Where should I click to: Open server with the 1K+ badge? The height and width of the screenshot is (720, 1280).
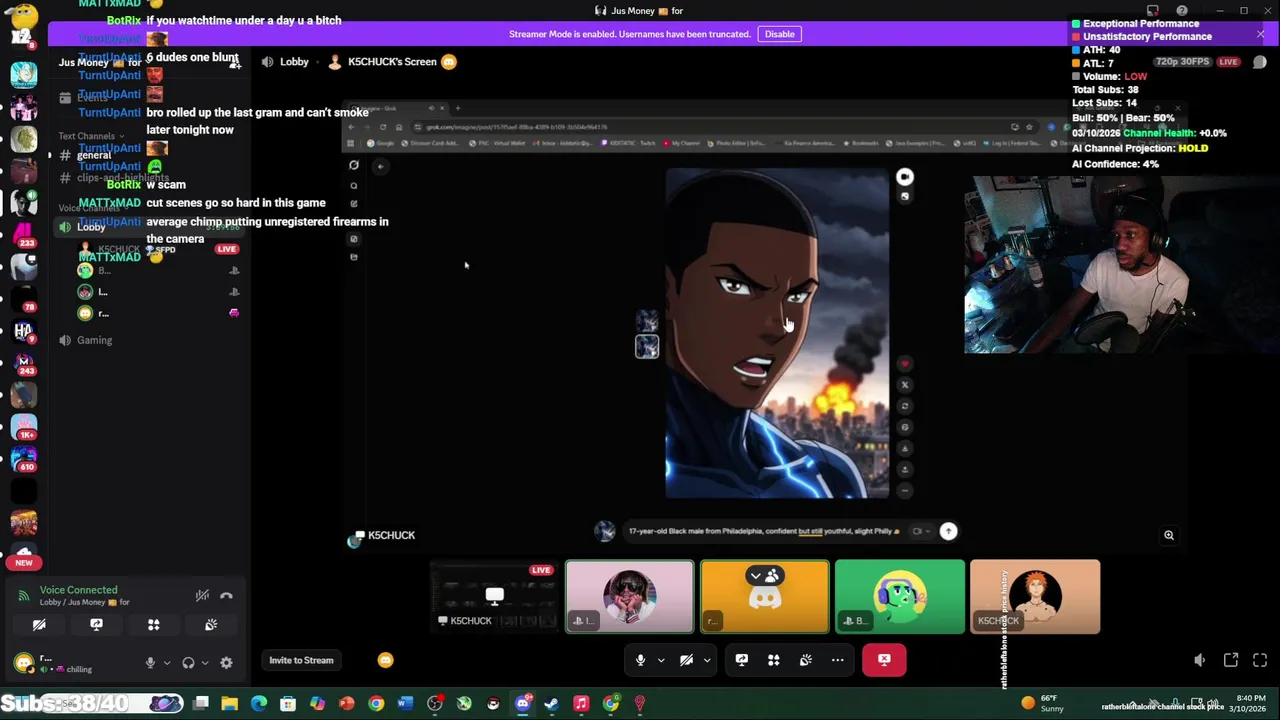click(x=24, y=427)
